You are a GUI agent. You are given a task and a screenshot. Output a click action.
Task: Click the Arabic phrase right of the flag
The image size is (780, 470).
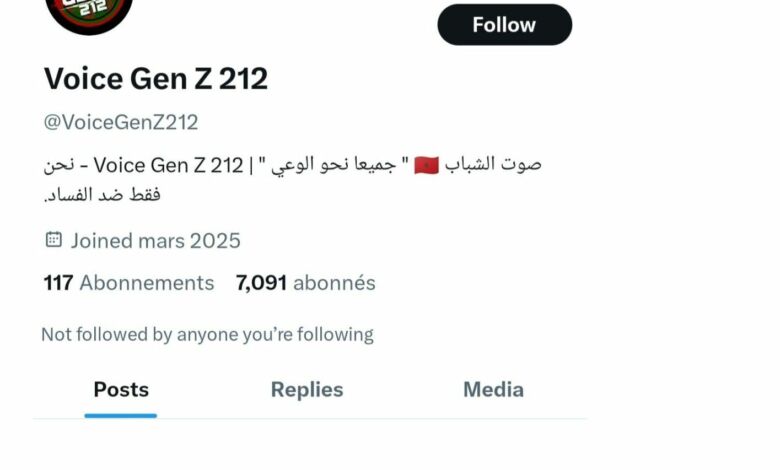[x=493, y=164]
